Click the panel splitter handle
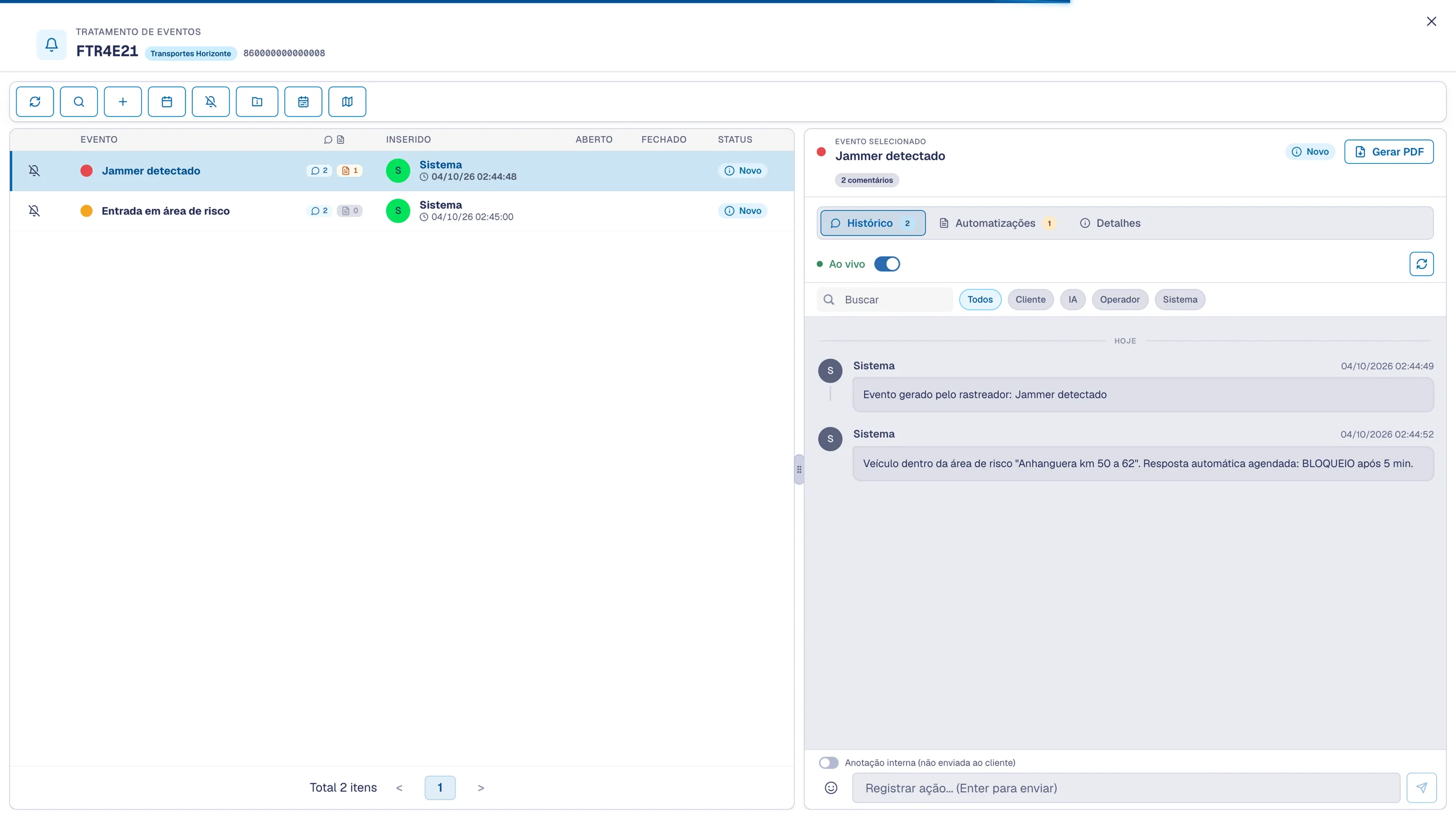 click(x=799, y=469)
